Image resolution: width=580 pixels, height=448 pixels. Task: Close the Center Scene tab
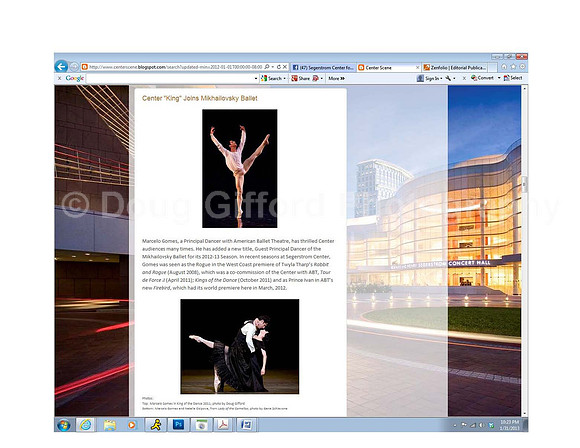pos(418,67)
